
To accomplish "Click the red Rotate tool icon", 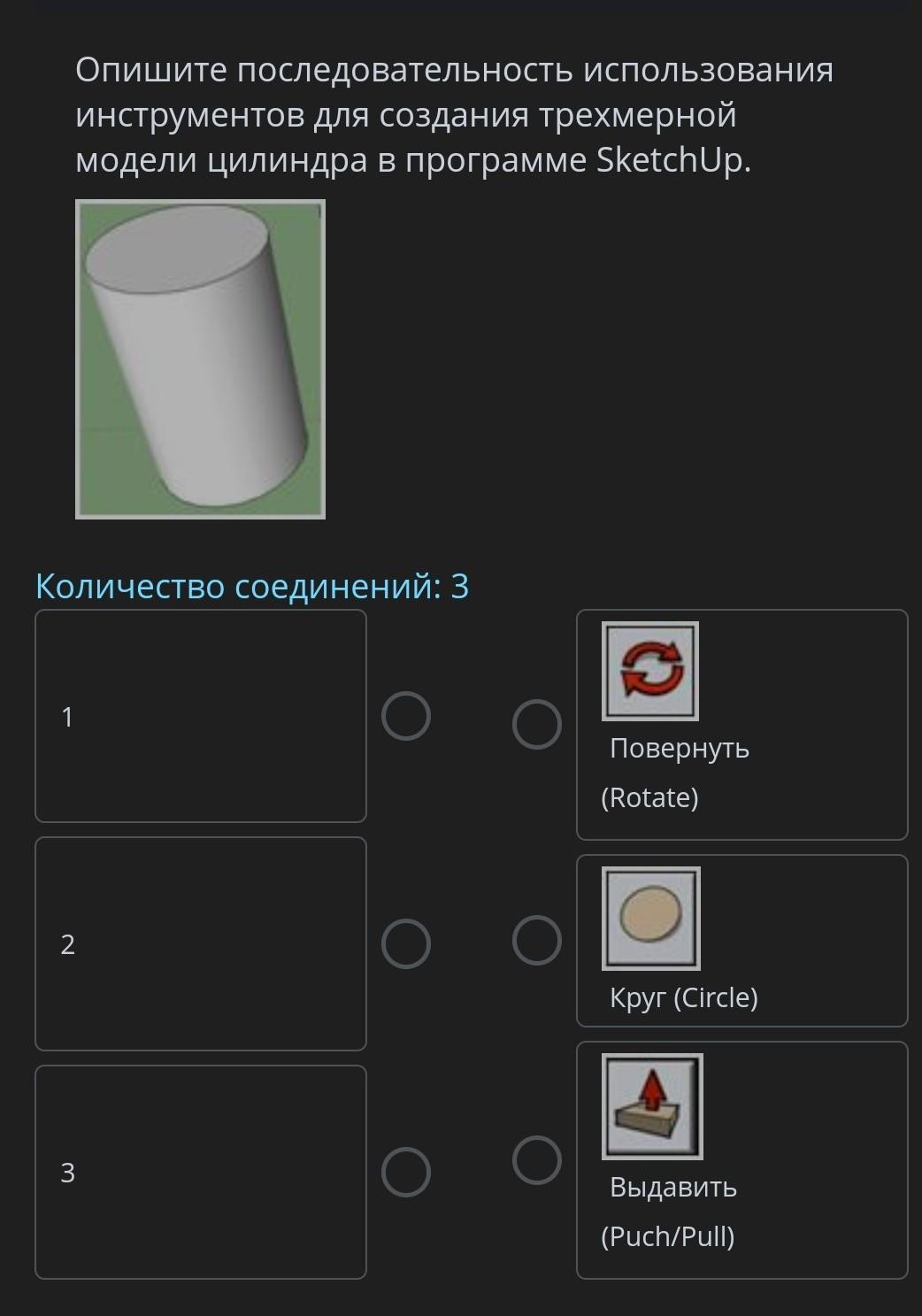I will click(650, 671).
